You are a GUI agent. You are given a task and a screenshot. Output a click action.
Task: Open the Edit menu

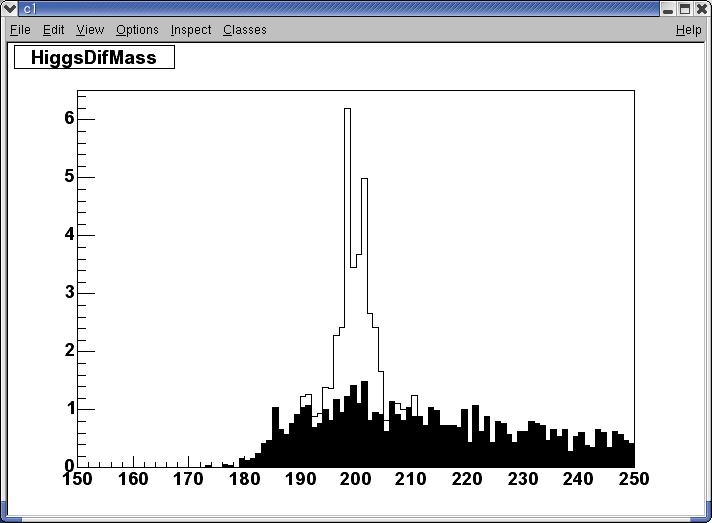click(54, 30)
